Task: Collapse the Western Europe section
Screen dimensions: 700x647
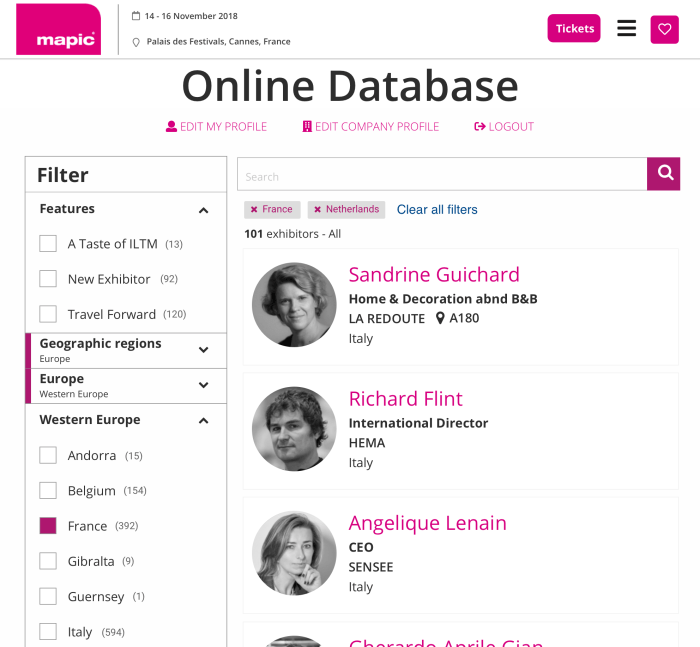Action: [x=203, y=421]
